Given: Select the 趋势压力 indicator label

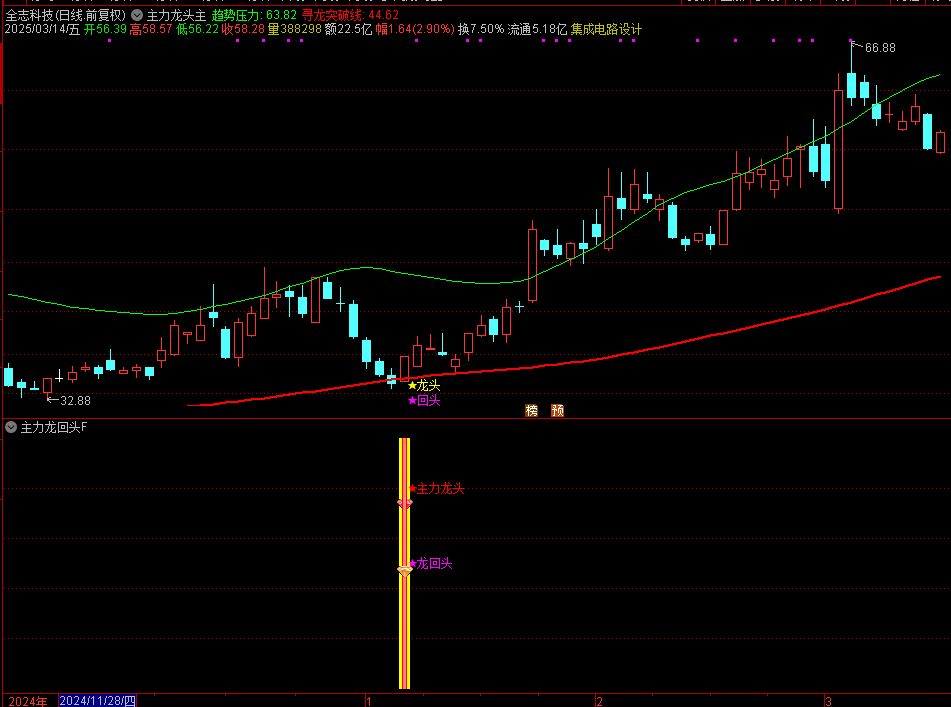Looking at the screenshot, I should 236,15.
